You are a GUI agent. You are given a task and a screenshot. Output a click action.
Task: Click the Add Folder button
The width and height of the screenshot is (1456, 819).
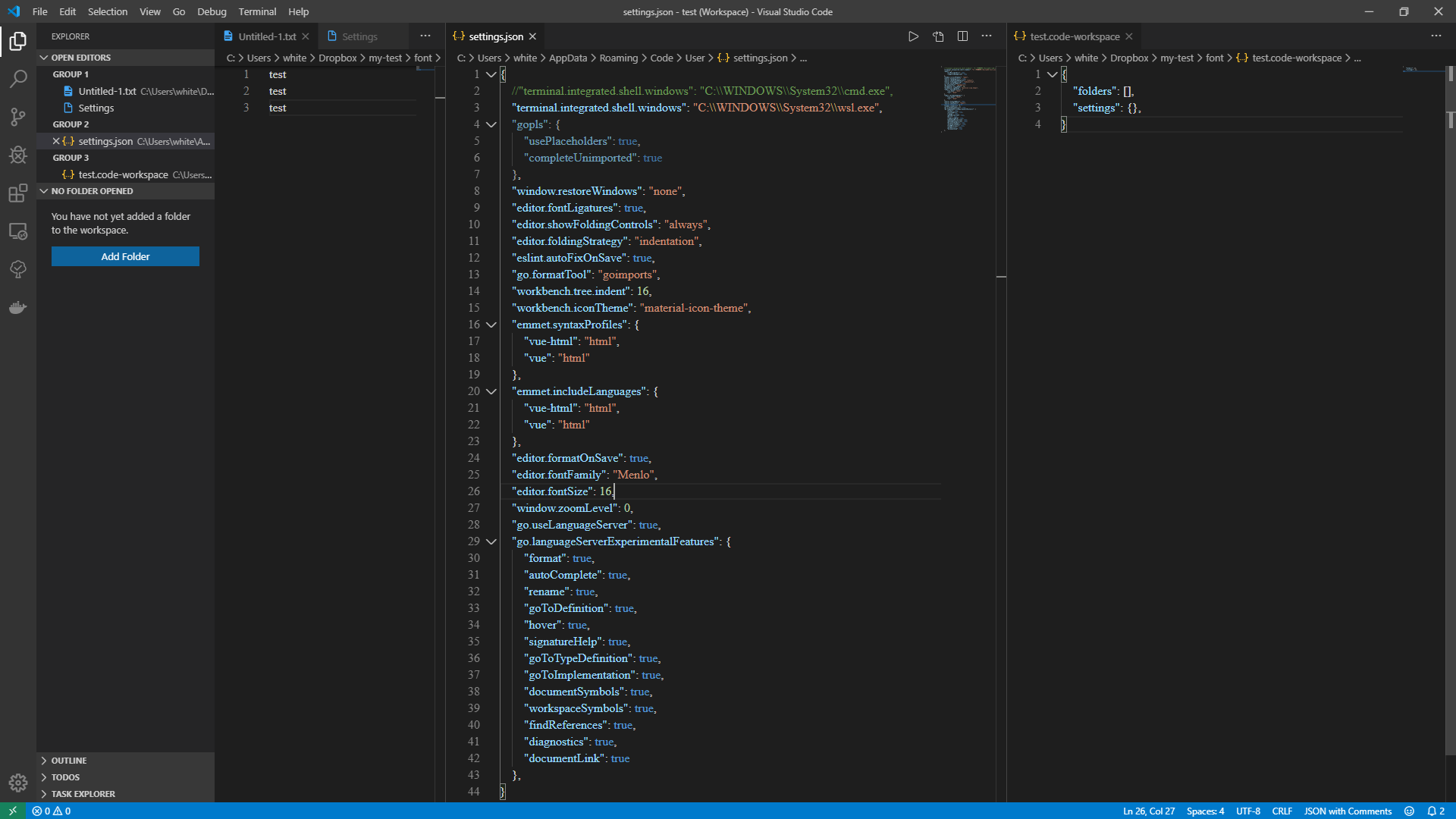click(x=124, y=256)
